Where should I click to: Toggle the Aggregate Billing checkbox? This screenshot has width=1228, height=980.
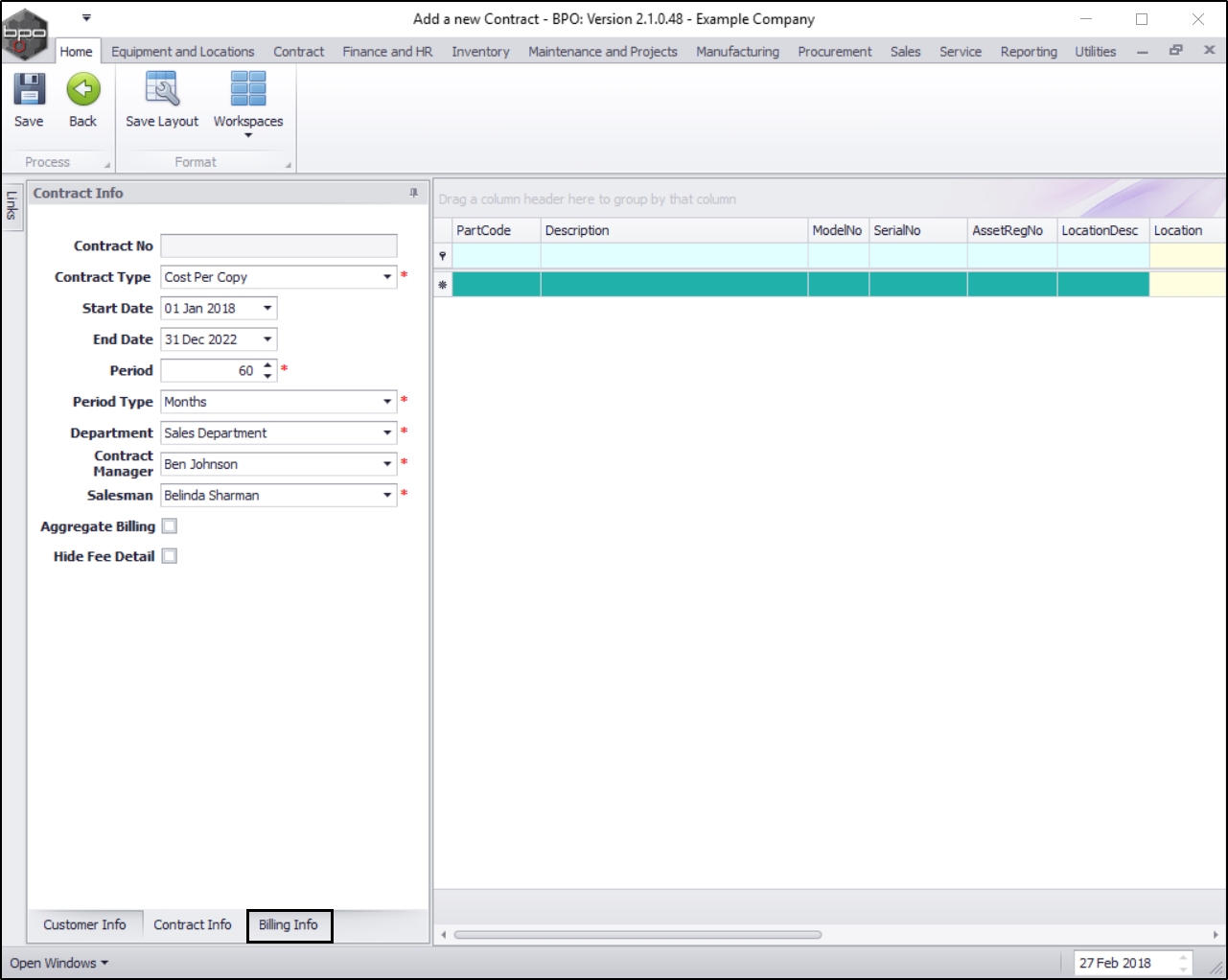[x=170, y=525]
